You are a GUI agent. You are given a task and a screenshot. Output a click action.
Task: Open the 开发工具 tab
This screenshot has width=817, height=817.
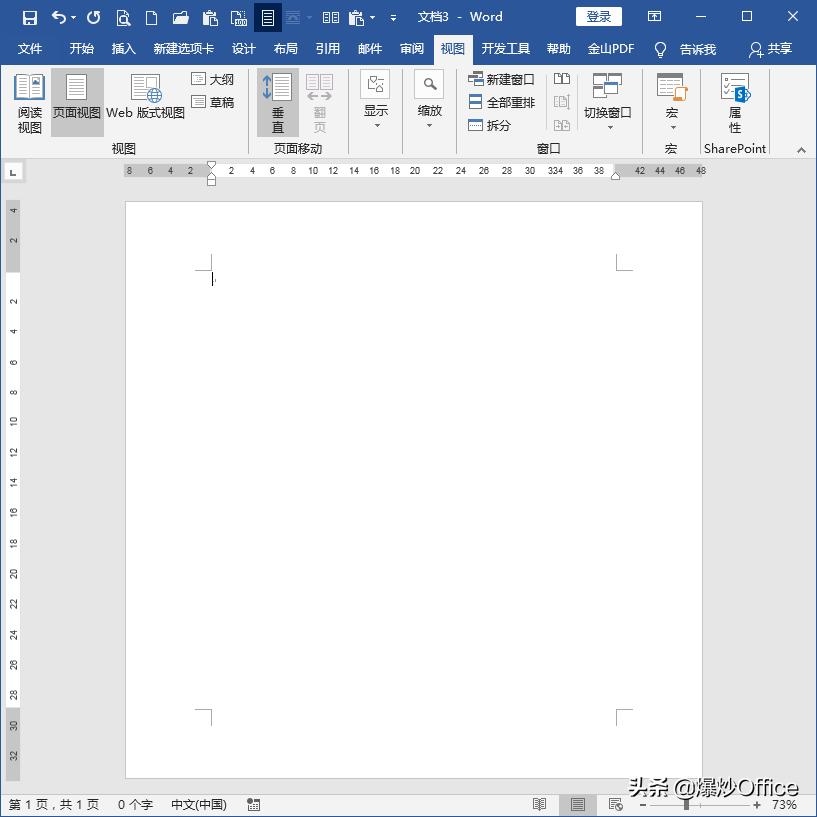(x=505, y=49)
